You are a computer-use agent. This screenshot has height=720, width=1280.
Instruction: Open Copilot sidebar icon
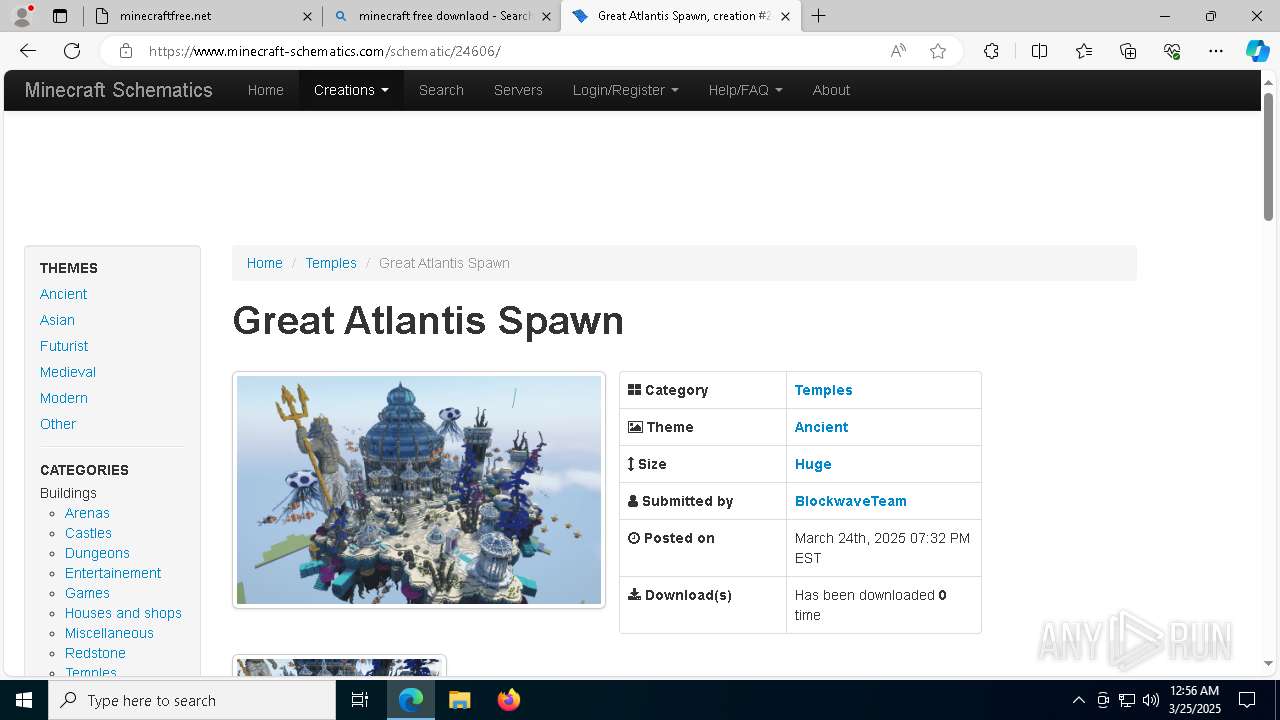[x=1257, y=51]
